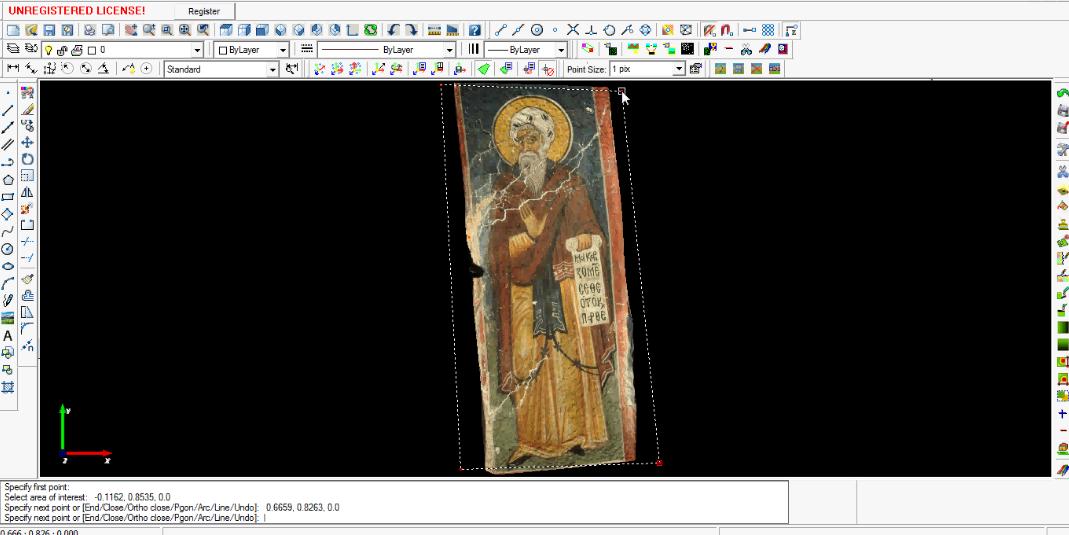Select the Line tool in left toolbar

(x=8, y=110)
